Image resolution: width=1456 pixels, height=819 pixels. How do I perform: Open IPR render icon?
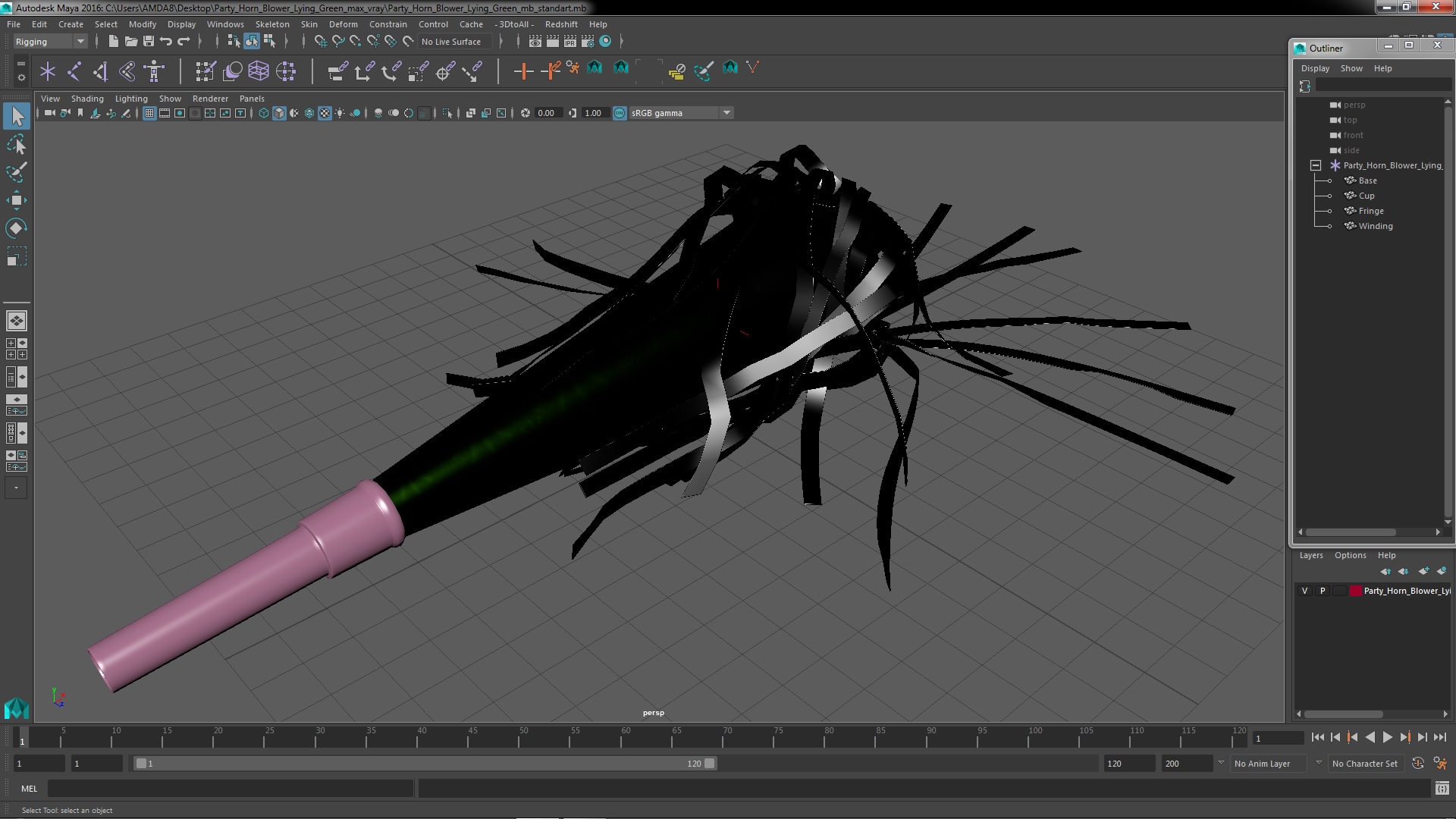click(x=570, y=42)
